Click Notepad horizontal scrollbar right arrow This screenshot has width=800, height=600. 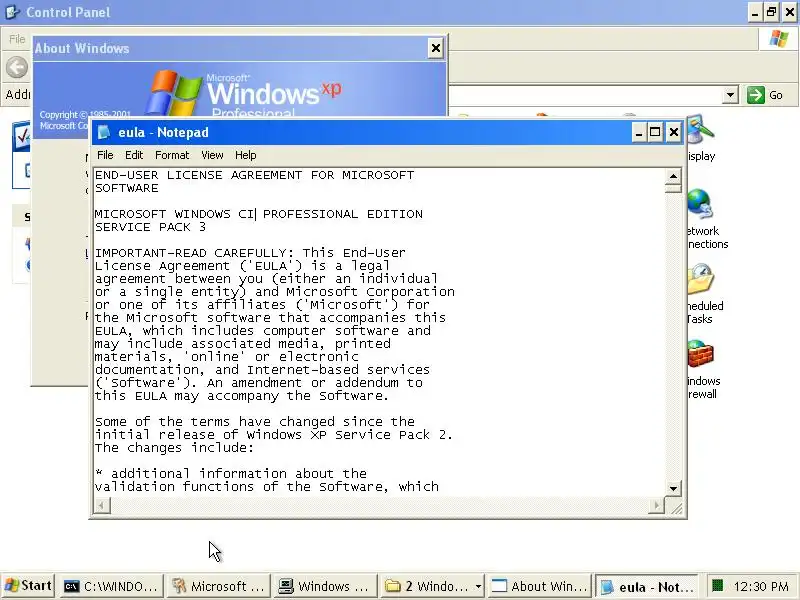point(656,505)
